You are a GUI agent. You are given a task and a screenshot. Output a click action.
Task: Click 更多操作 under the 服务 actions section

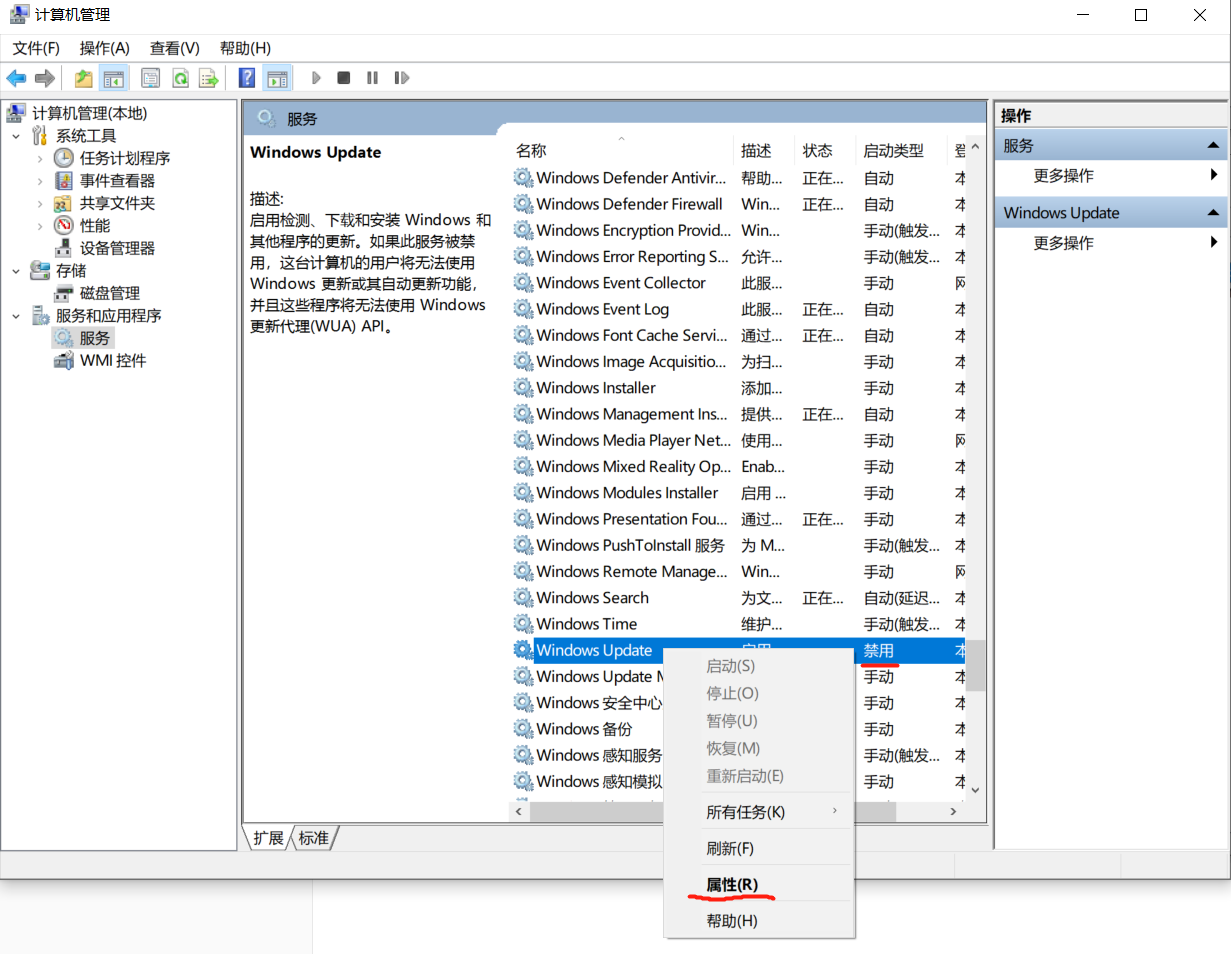1064,176
